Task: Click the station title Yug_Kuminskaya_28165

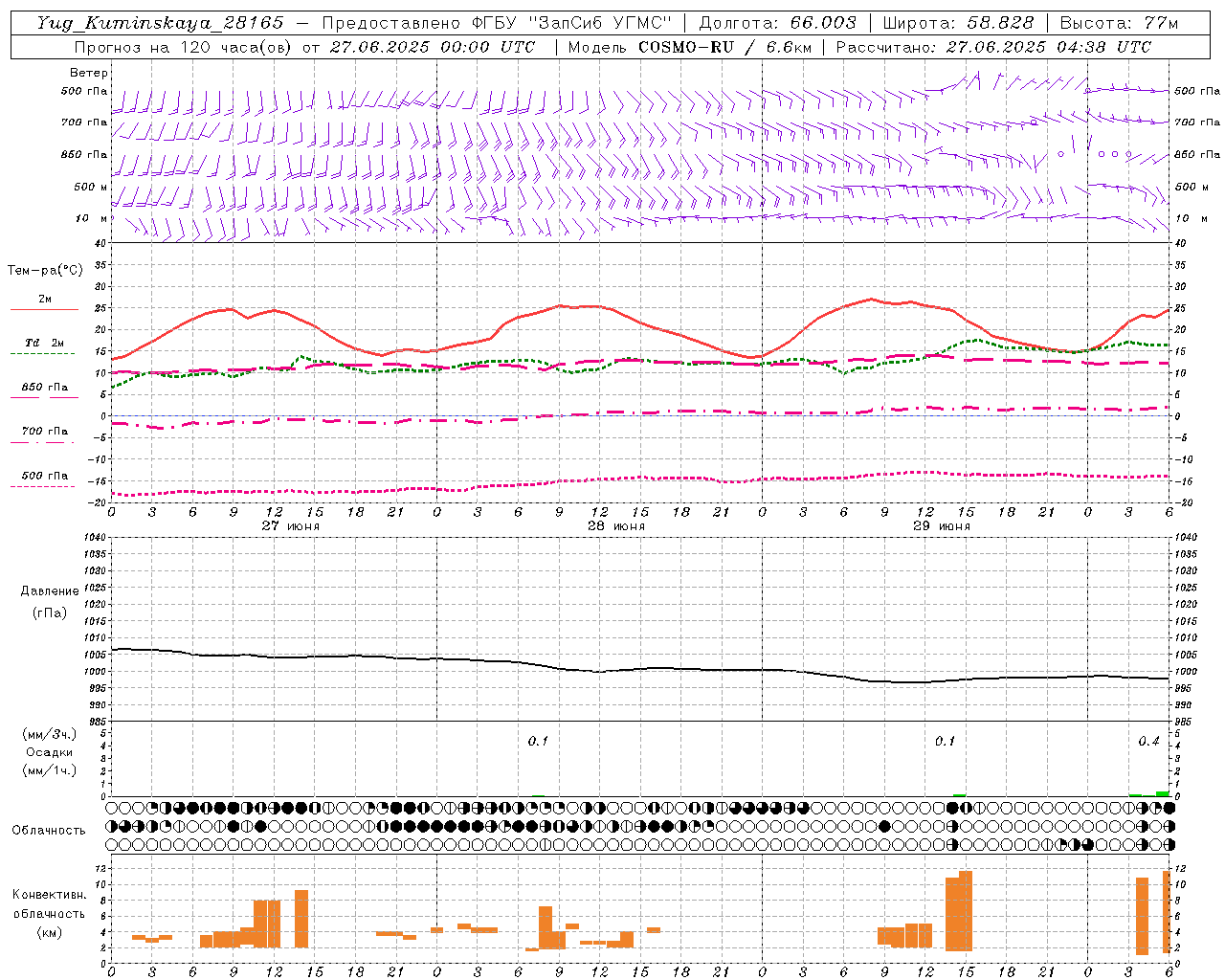Action: (x=160, y=23)
